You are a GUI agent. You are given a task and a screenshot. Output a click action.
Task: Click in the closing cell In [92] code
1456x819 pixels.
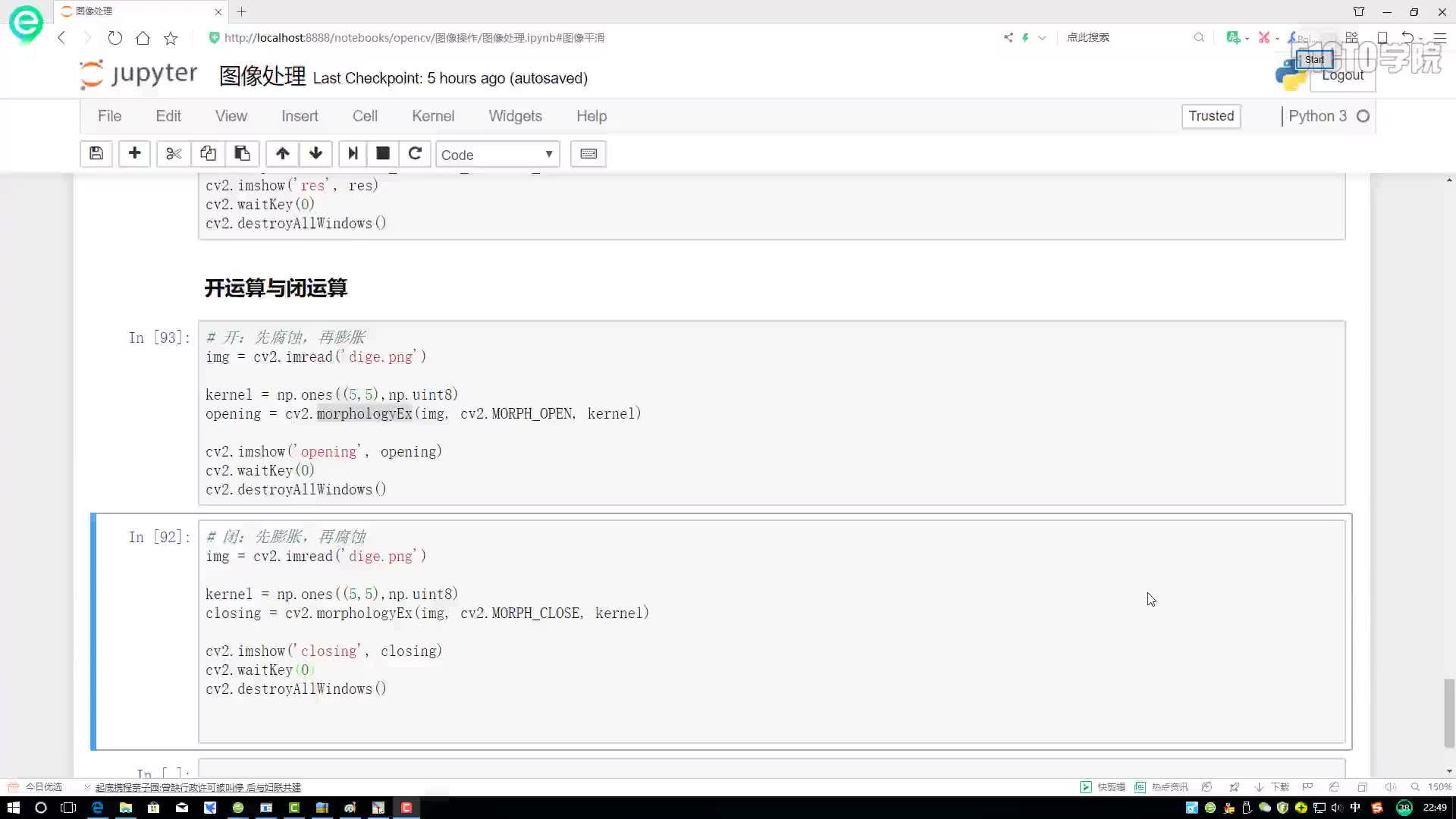772,632
